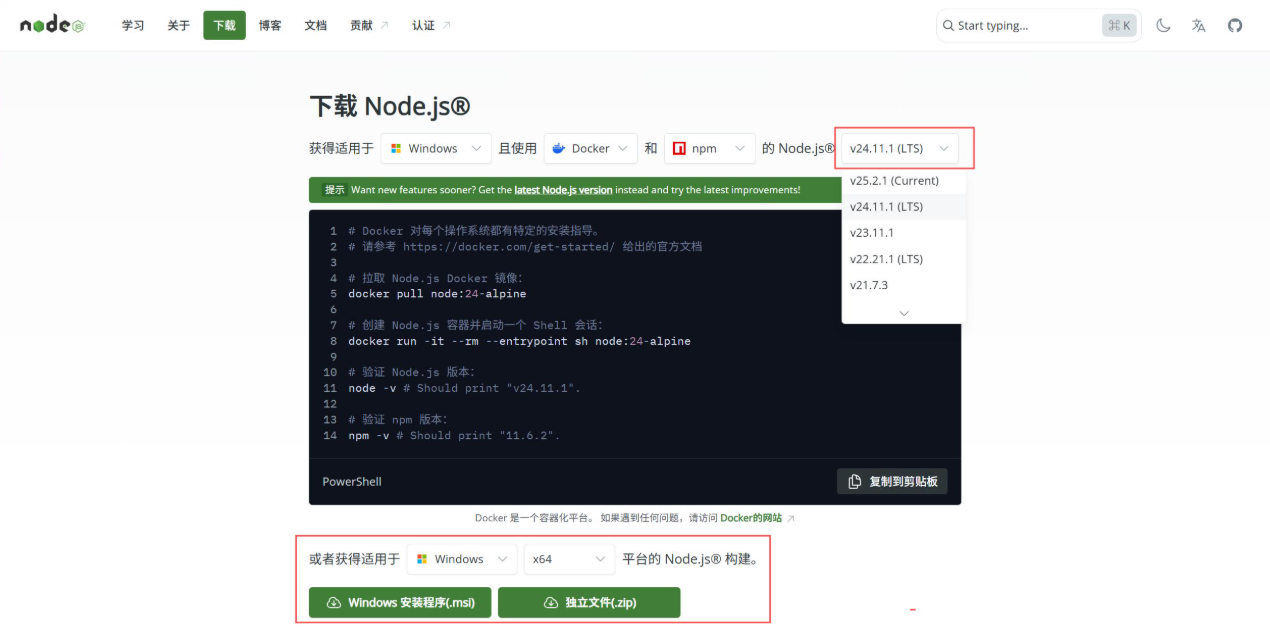Expand the lower Windows platform dropdown
This screenshot has height=638, width=1270.
coord(462,559)
